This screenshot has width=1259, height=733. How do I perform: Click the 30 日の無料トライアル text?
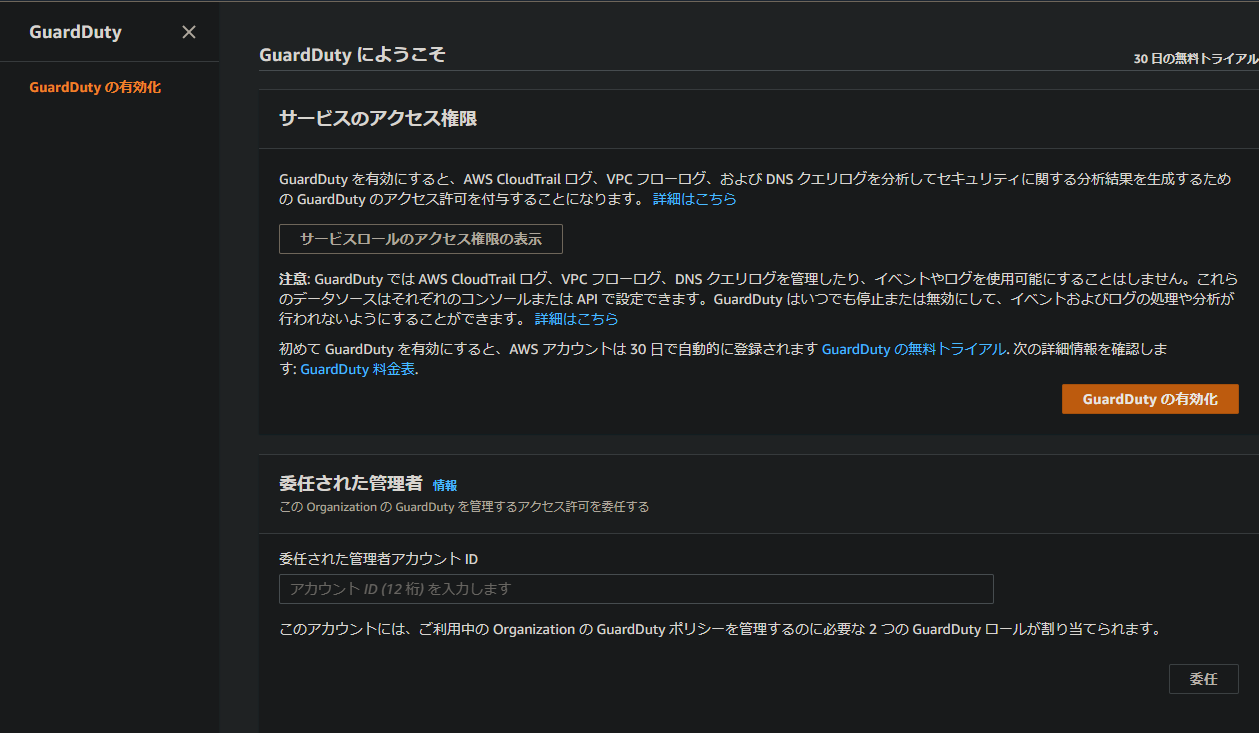(x=1196, y=59)
